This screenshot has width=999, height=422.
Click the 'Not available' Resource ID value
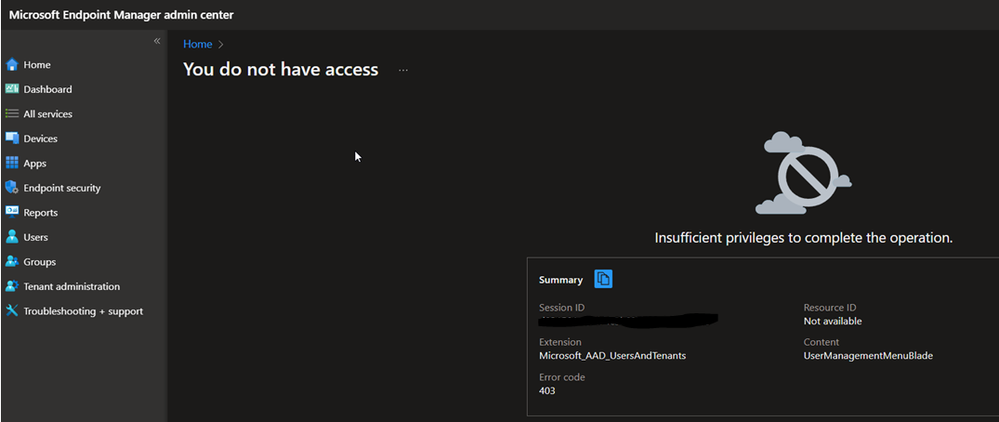coord(833,321)
